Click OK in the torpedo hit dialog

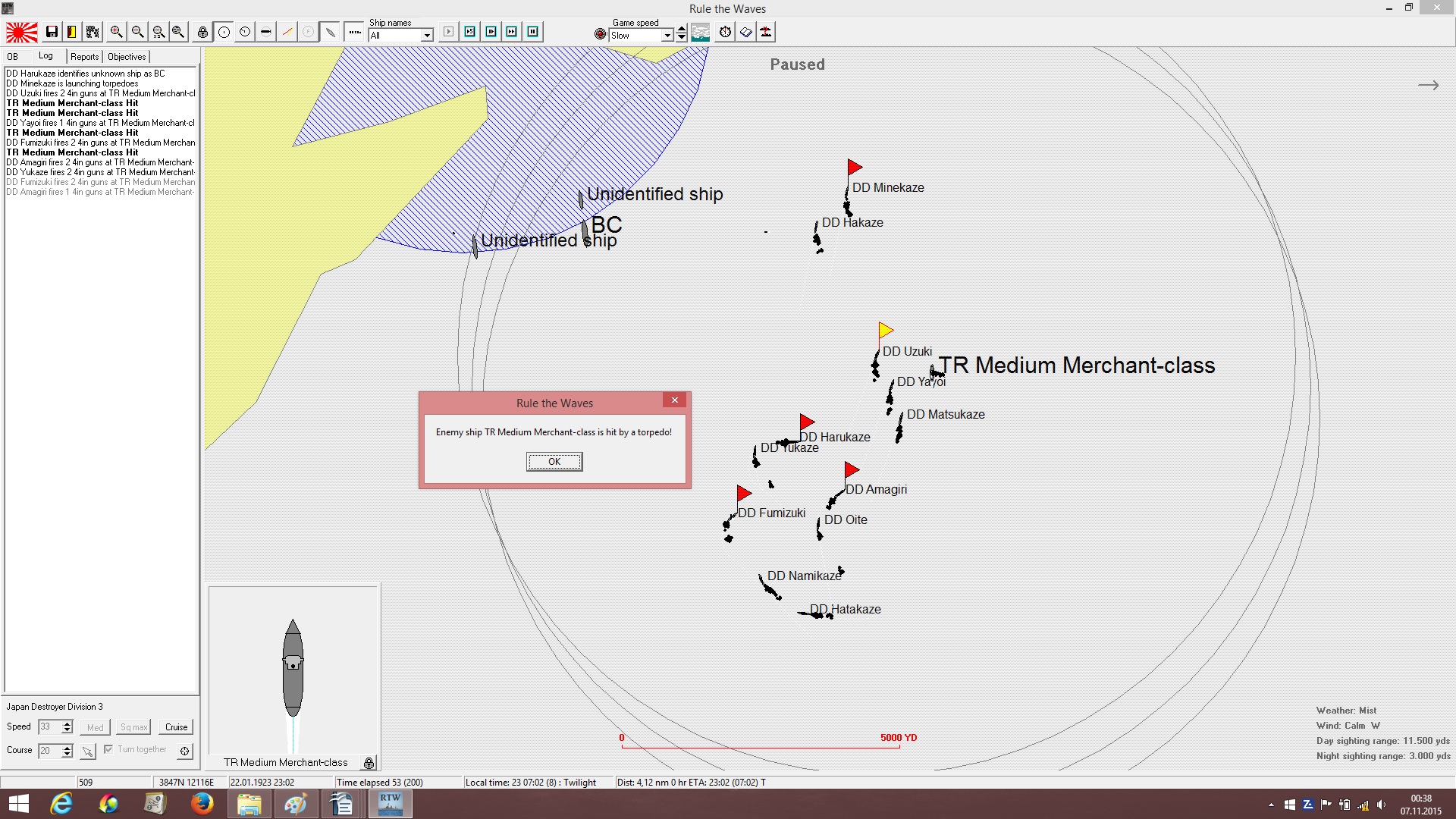coord(554,462)
